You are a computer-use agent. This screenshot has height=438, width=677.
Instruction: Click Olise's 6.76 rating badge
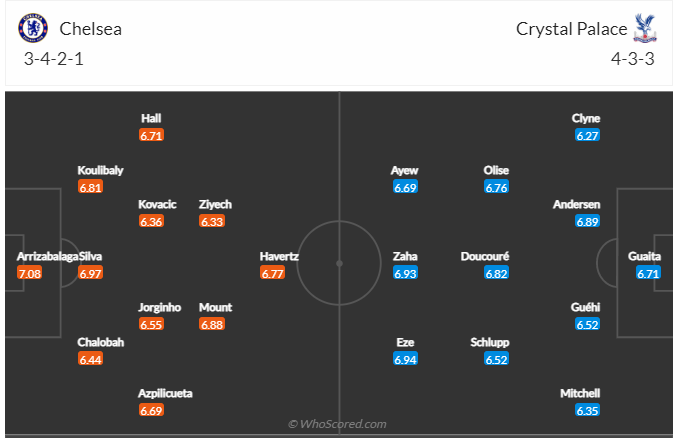click(496, 187)
